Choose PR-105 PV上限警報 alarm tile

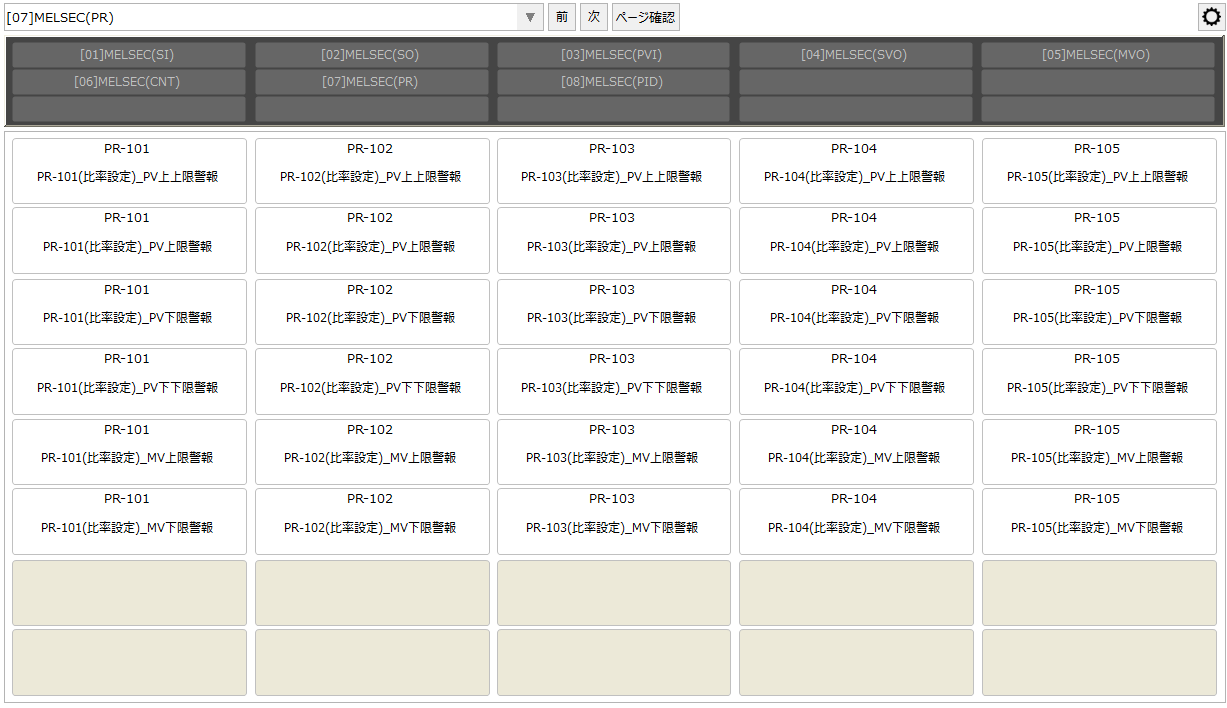1098,240
